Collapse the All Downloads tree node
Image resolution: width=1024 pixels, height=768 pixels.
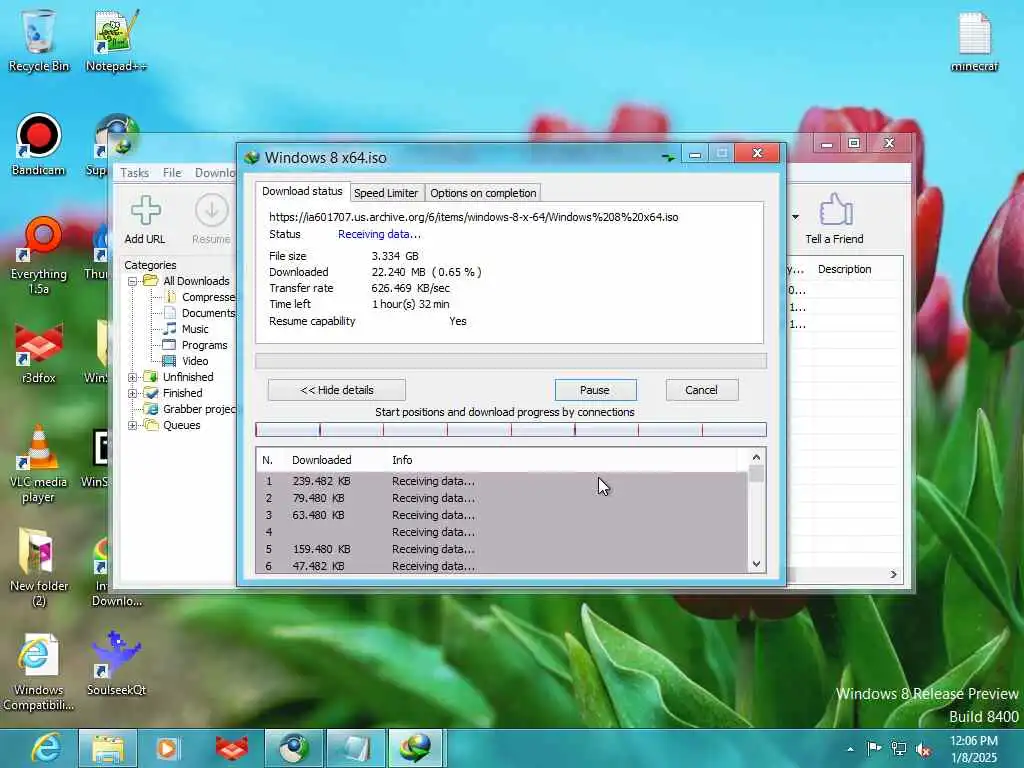point(133,281)
